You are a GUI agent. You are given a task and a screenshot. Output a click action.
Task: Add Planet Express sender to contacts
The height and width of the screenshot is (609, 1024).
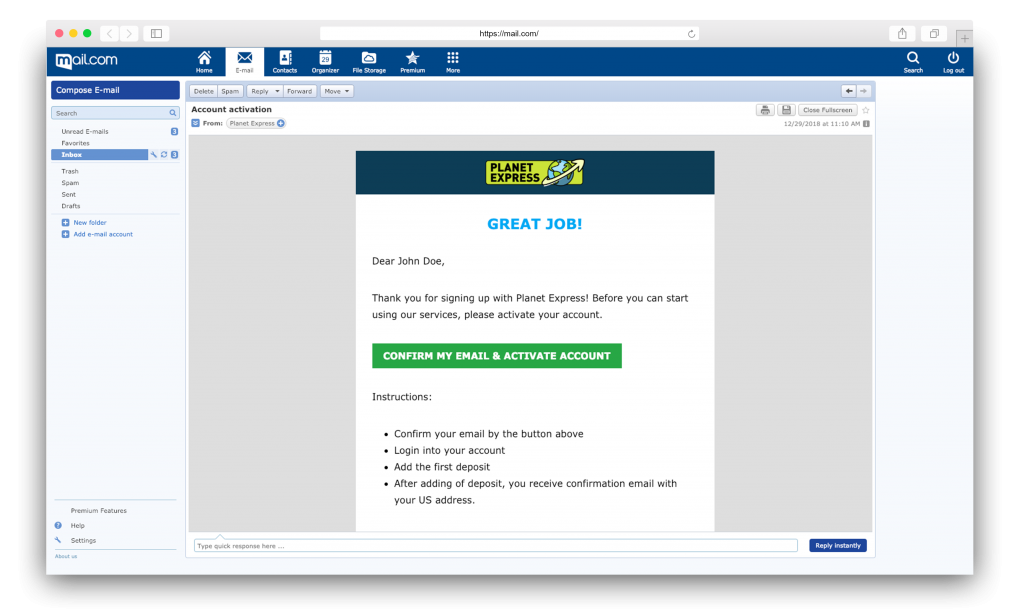[281, 123]
